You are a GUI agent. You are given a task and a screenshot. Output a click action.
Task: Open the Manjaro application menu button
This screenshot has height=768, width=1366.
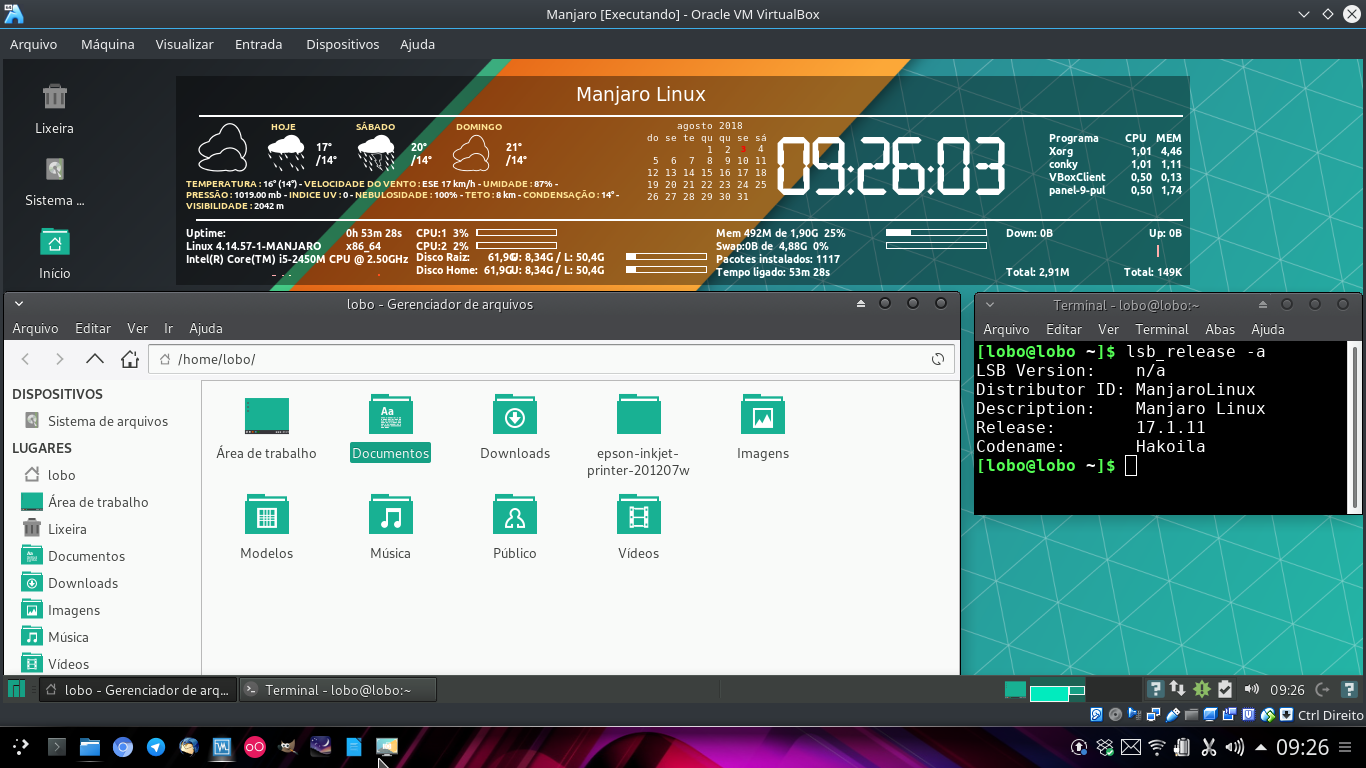point(17,689)
